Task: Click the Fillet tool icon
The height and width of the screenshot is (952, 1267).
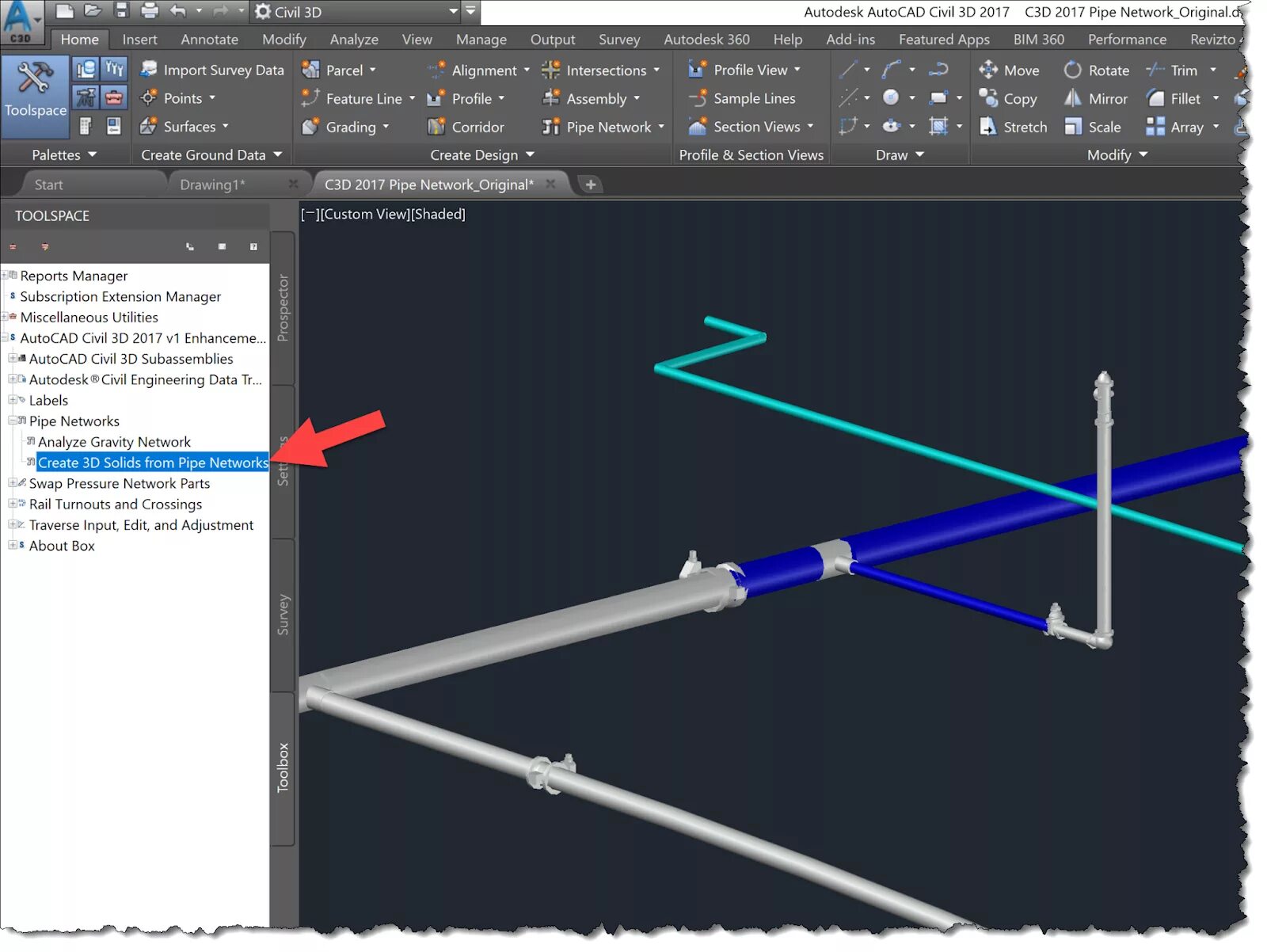Action: point(1155,98)
